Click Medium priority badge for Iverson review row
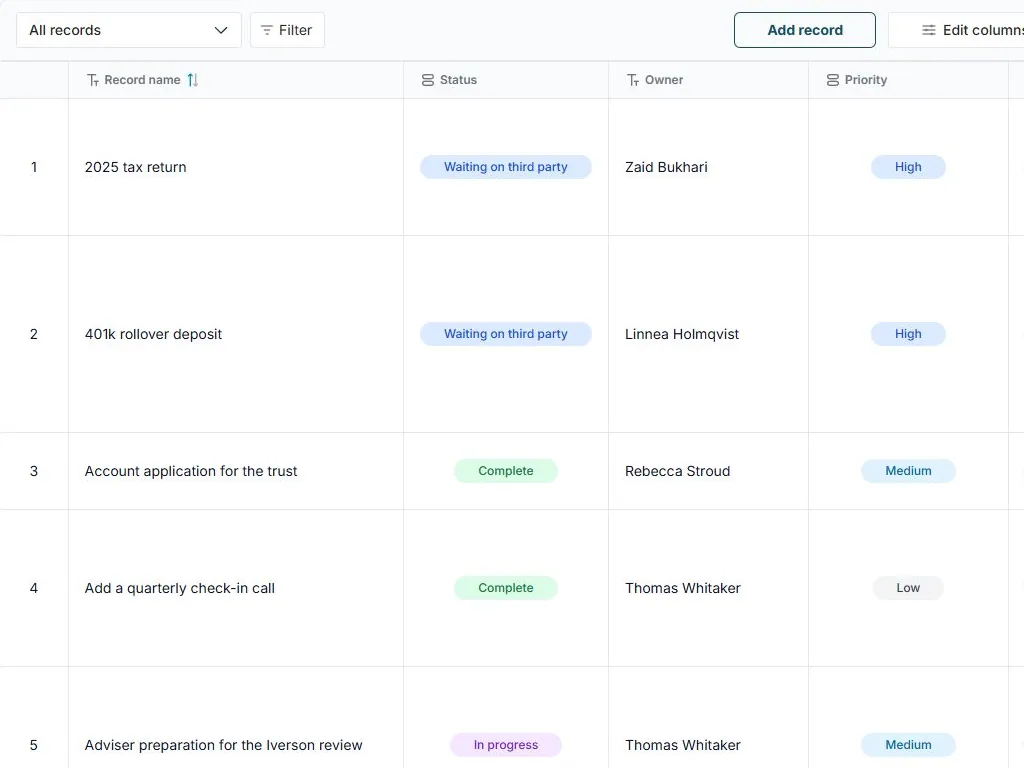The image size is (1024, 768). pyautogui.click(x=908, y=745)
